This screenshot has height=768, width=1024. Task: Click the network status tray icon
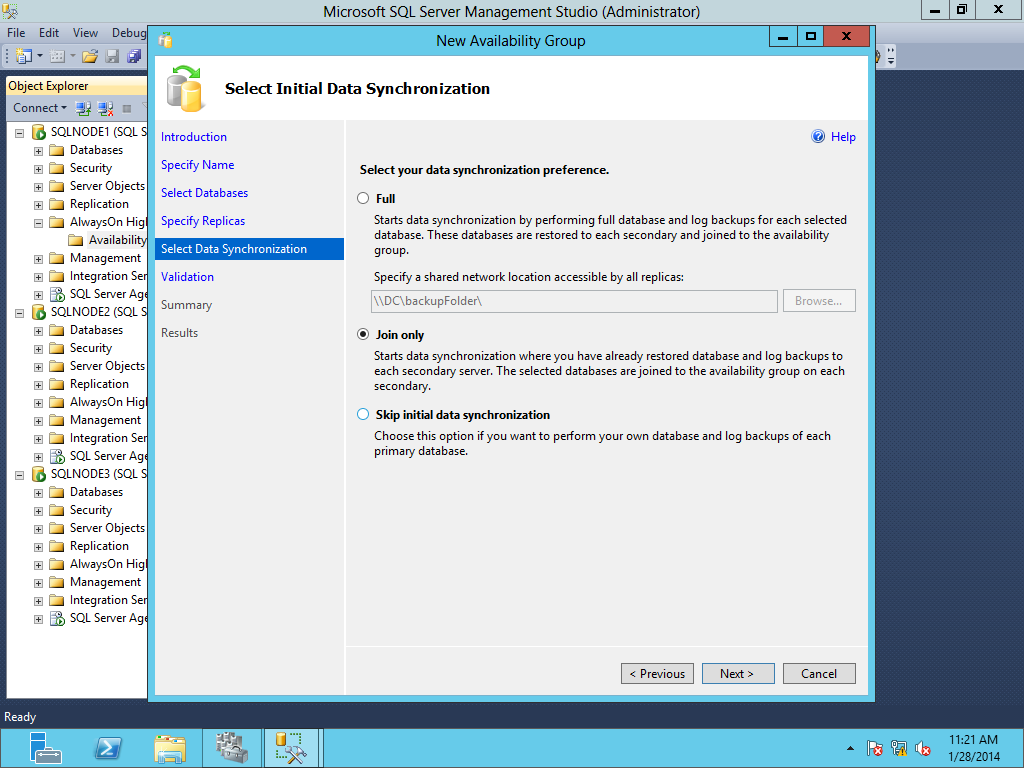click(x=899, y=748)
